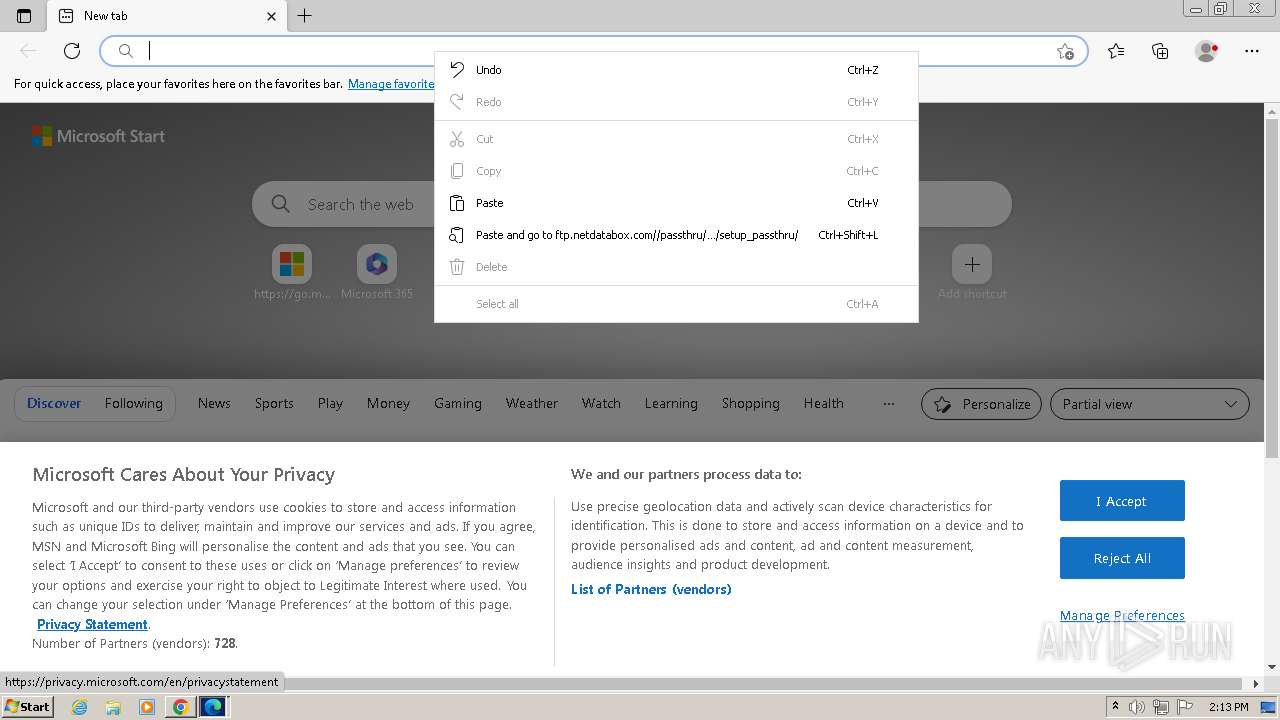Show more feed categories ellipsis

(x=889, y=403)
